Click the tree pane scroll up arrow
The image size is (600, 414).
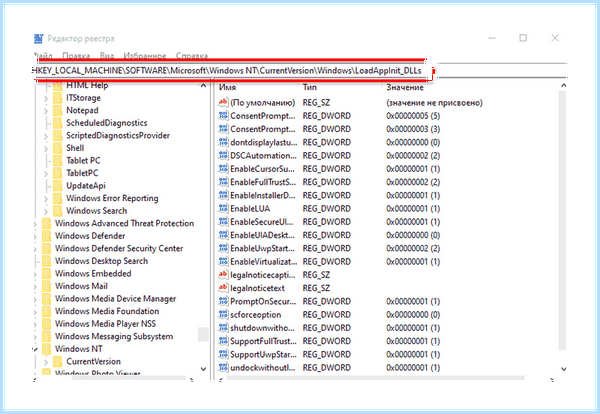tap(203, 86)
